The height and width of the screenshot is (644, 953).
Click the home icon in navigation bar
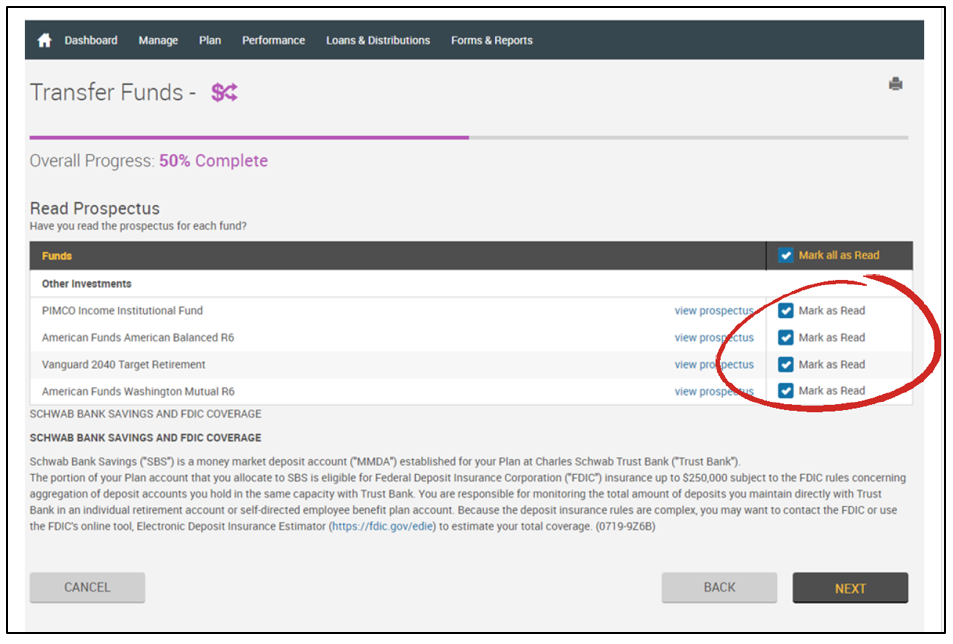click(x=44, y=41)
